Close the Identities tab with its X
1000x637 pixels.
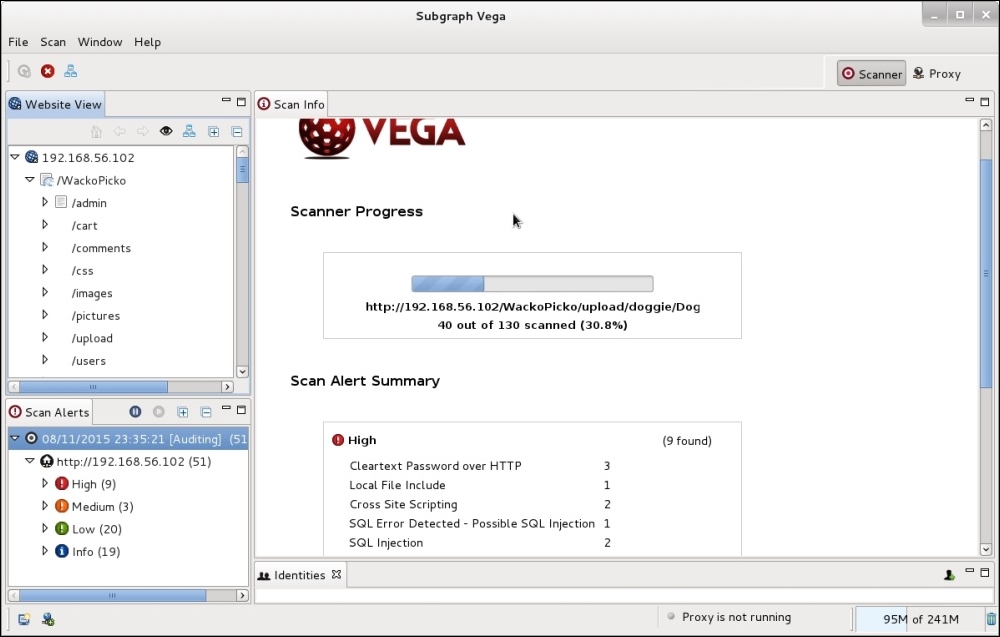coord(336,575)
